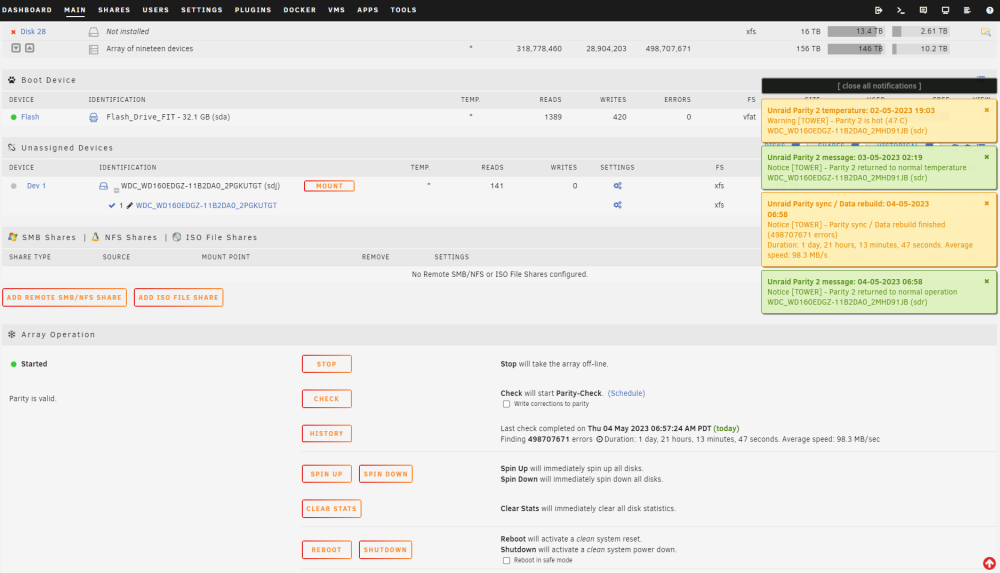Click the Unassigned Devices section icon
This screenshot has height=573, width=1000.
pyautogui.click(x=12, y=147)
